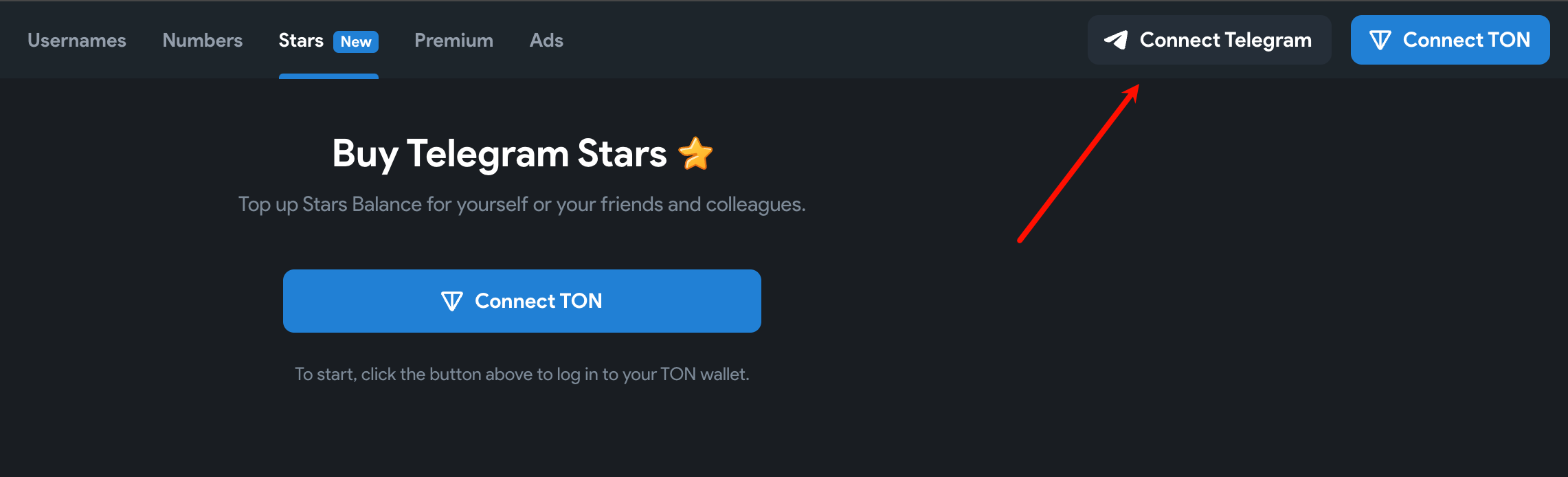The width and height of the screenshot is (1568, 477).
Task: Click the gold star emoji beside the heading
Action: coord(695,153)
